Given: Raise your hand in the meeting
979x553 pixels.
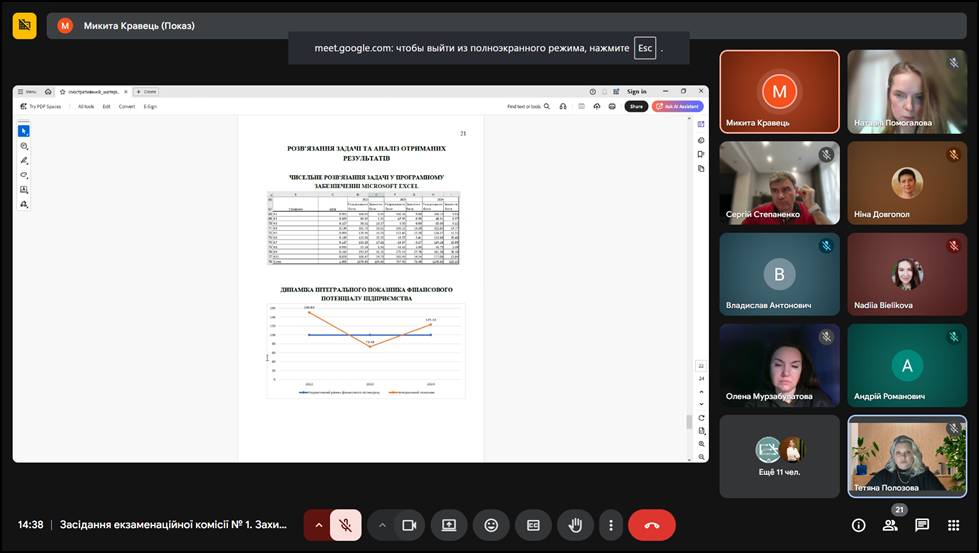Looking at the screenshot, I should (575, 525).
